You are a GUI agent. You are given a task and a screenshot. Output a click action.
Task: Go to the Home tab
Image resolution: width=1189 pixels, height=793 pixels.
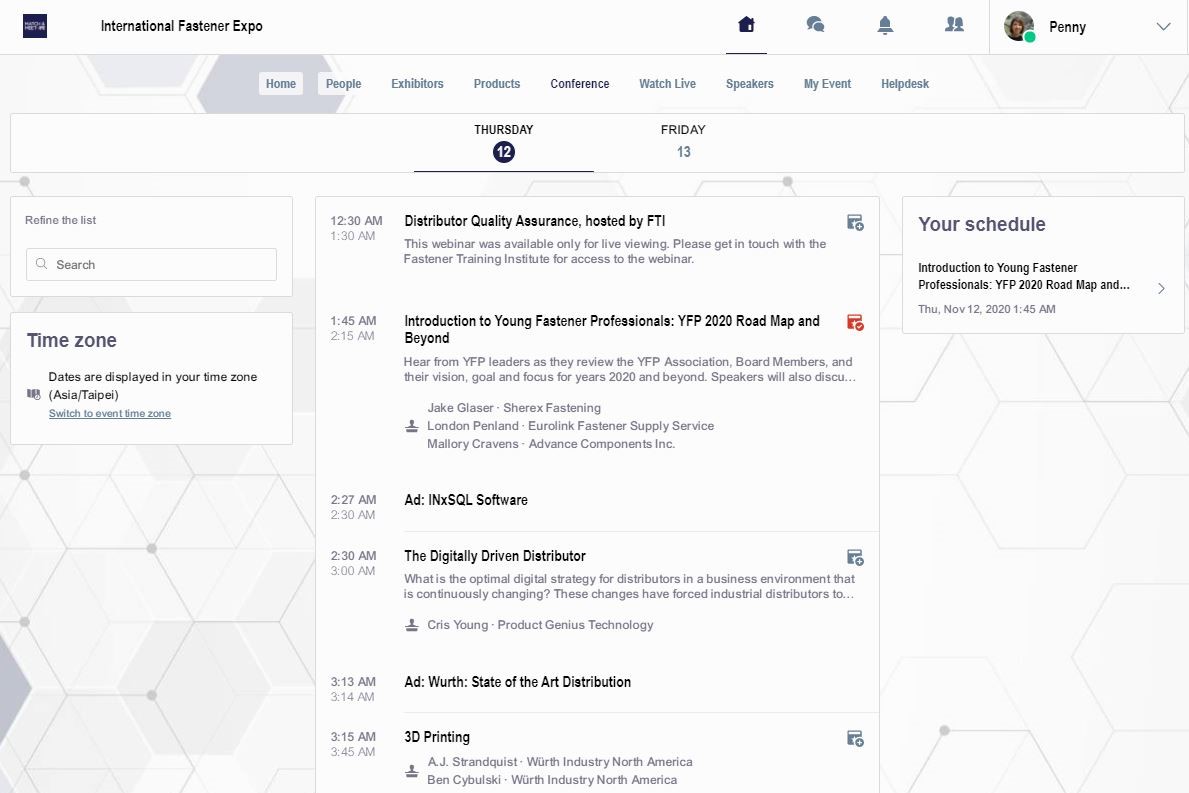[281, 83]
